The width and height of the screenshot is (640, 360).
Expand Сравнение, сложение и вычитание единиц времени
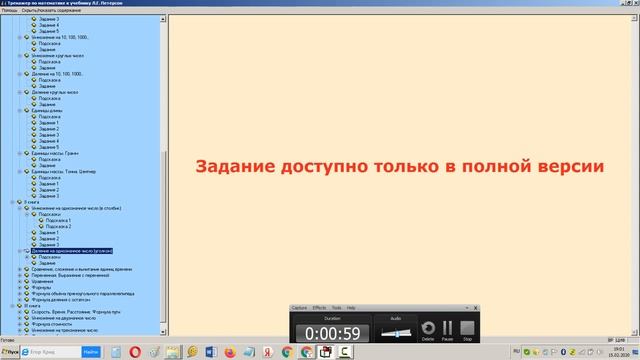(x=20, y=269)
